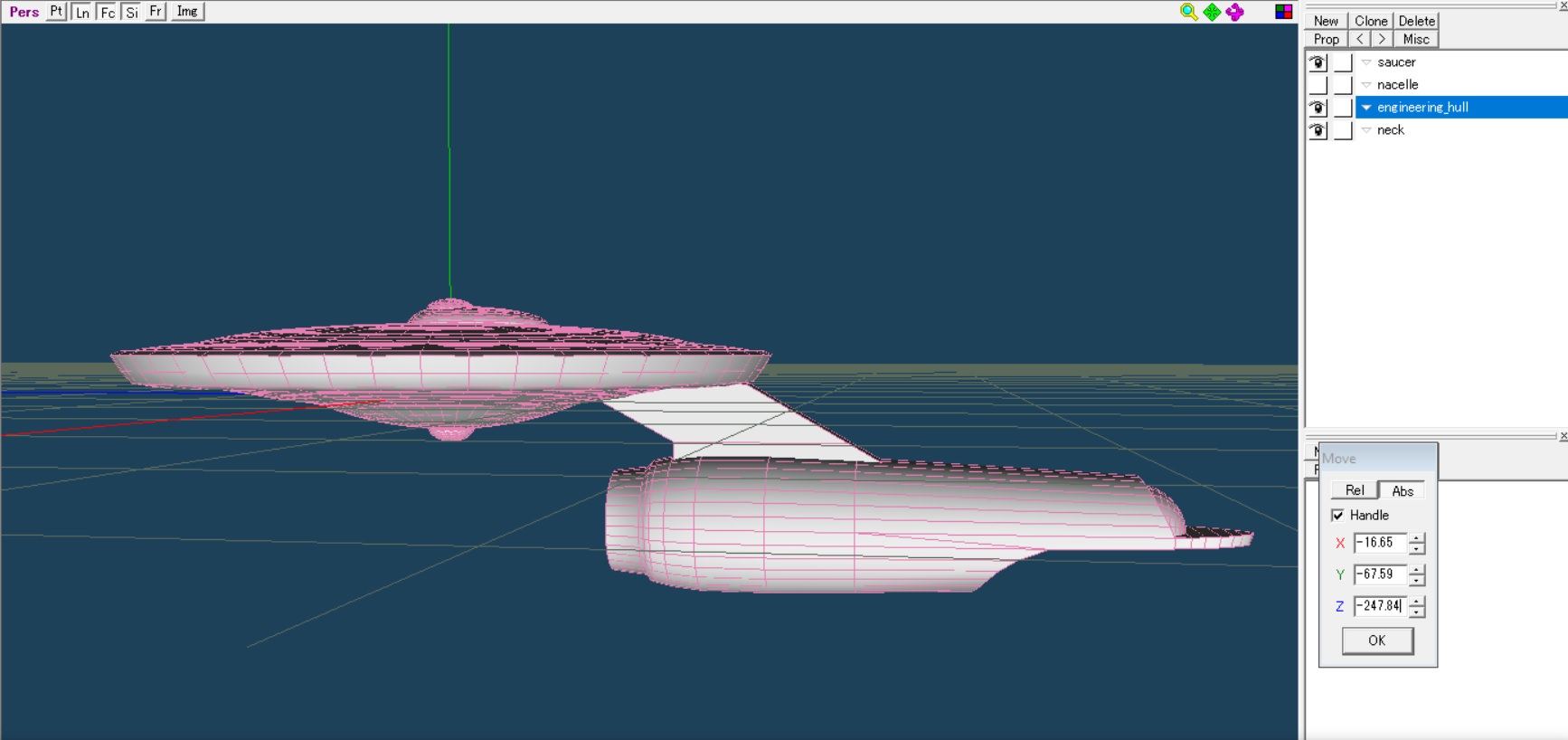Screen dimensions: 1568x740
Task: Hide the neck object eye icon
Action: (1318, 130)
